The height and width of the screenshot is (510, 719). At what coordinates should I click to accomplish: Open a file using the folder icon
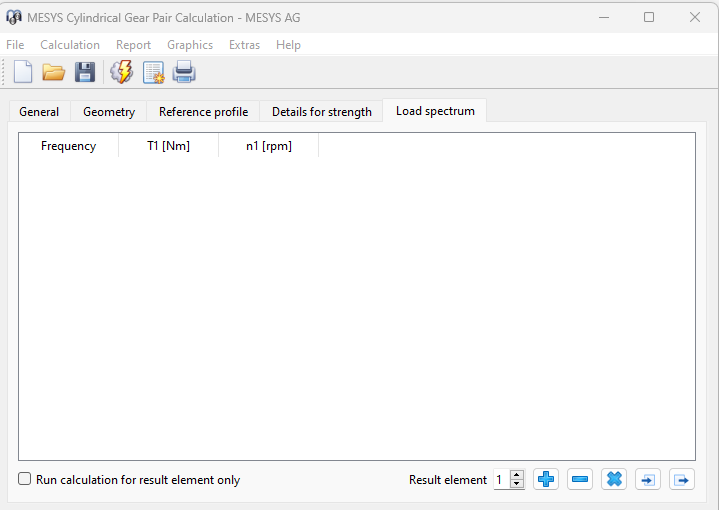point(54,72)
